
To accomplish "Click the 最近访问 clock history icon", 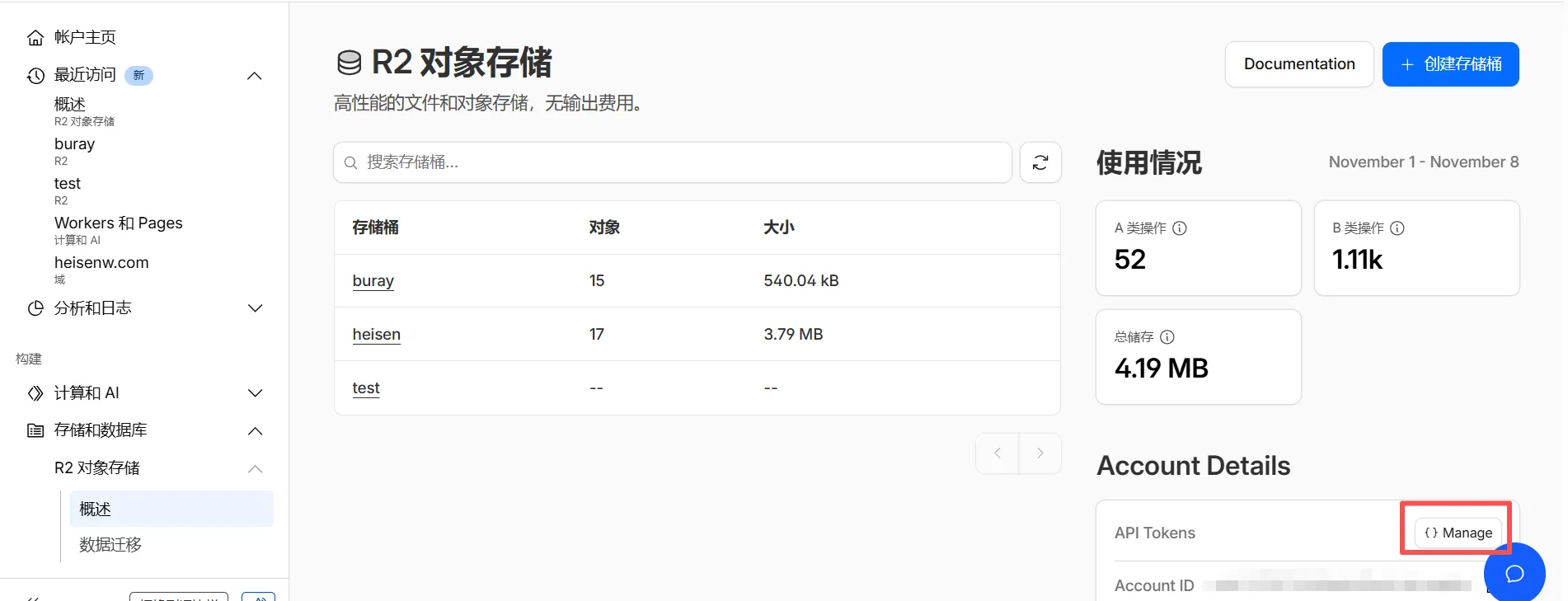I will 35,76.
